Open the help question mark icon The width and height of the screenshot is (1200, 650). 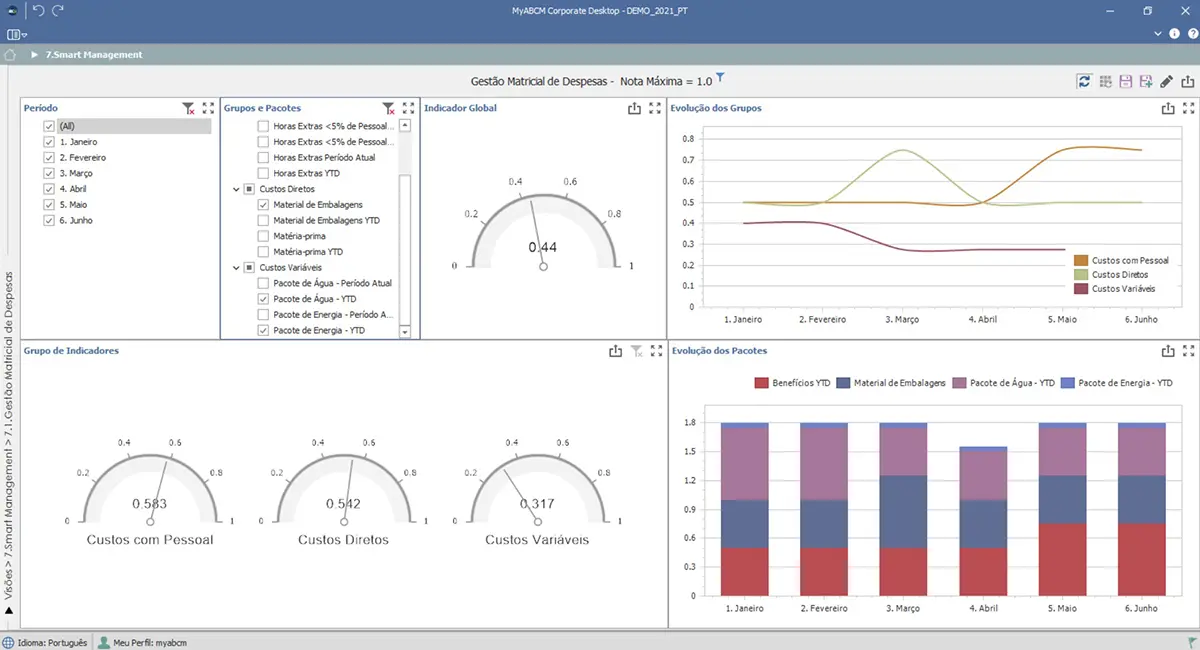pos(1192,33)
